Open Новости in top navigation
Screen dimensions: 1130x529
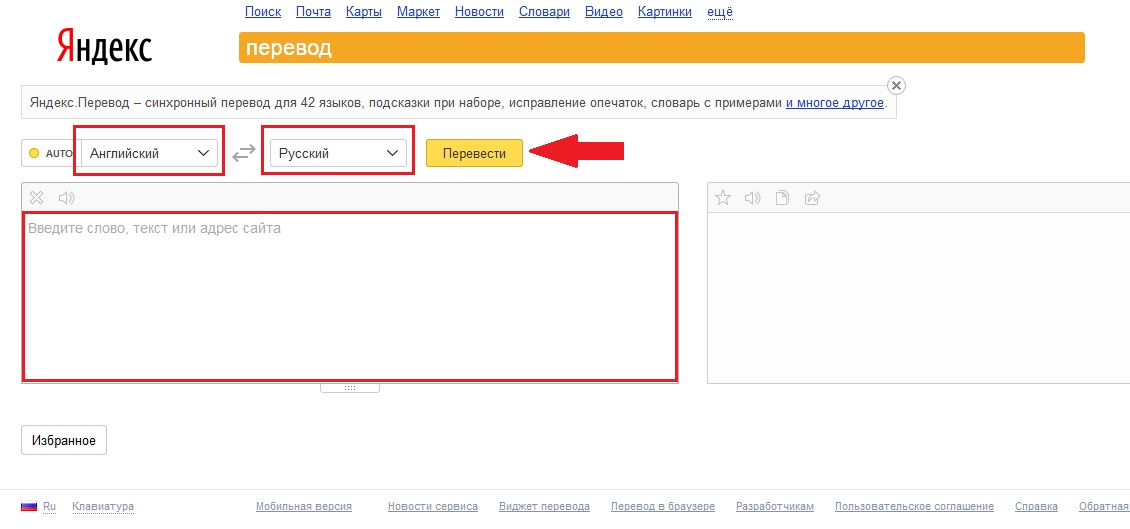tap(479, 12)
